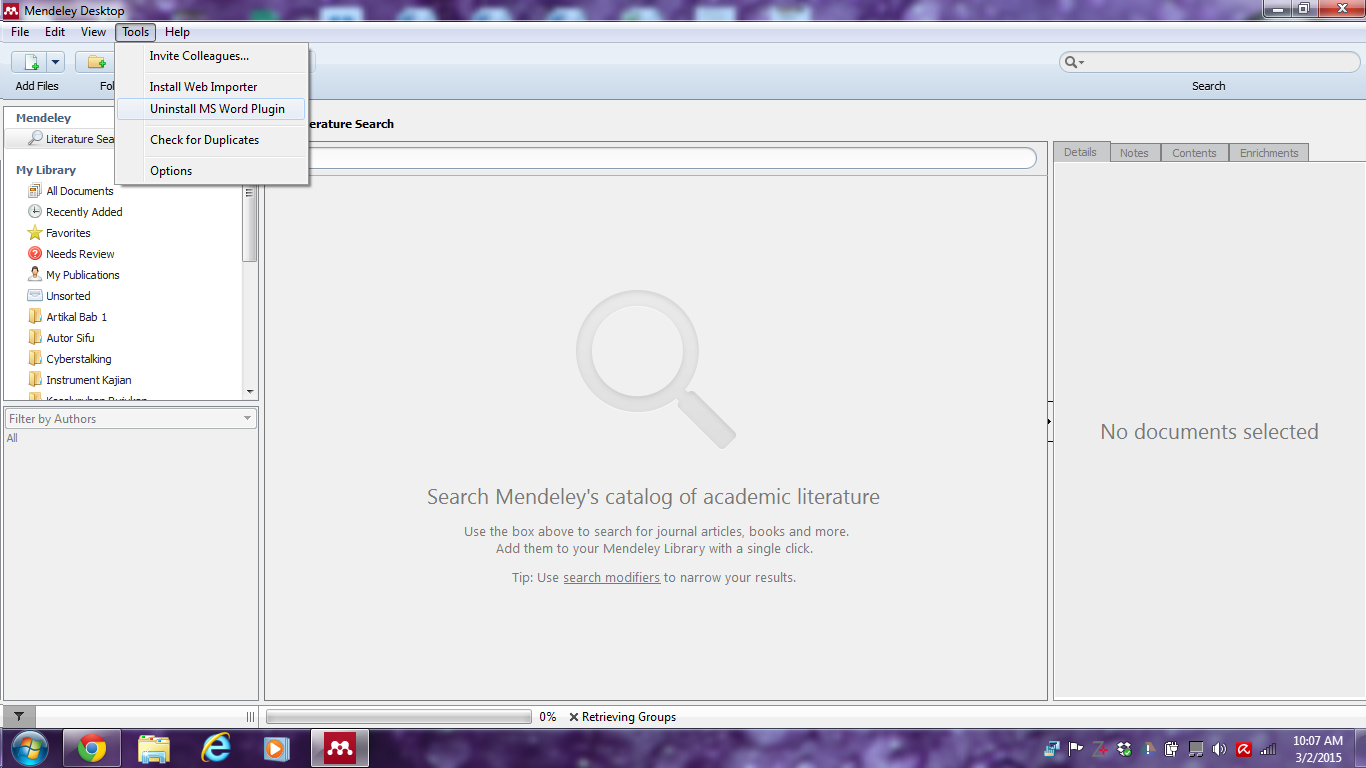Open All Documents in My Library
Image resolution: width=1366 pixels, height=768 pixels.
[80, 191]
